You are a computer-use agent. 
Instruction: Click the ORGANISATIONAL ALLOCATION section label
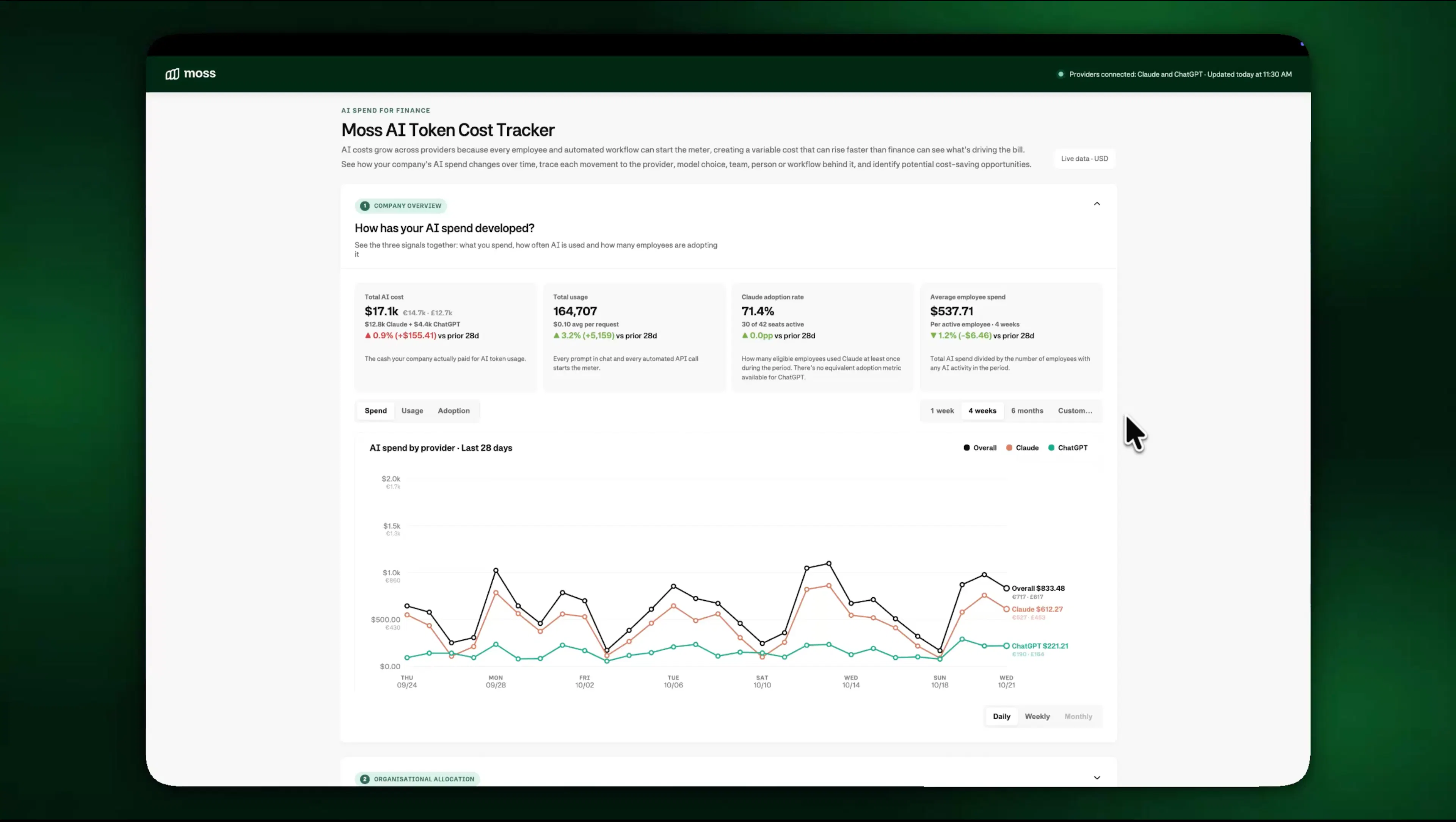(x=424, y=779)
